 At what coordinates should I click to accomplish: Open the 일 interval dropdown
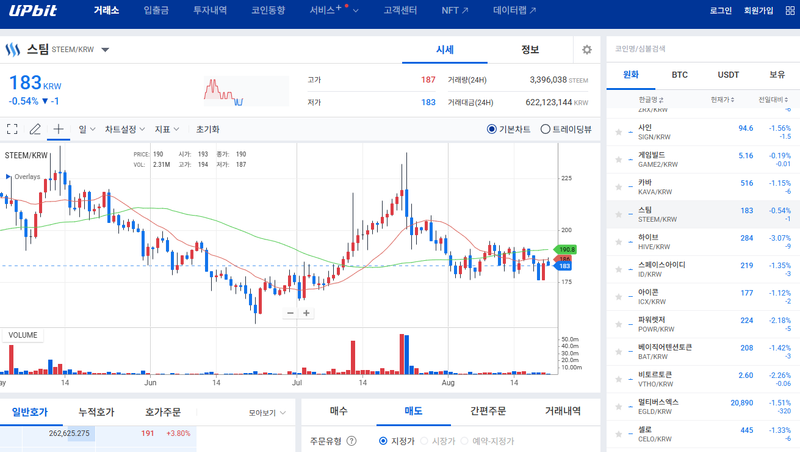point(87,129)
